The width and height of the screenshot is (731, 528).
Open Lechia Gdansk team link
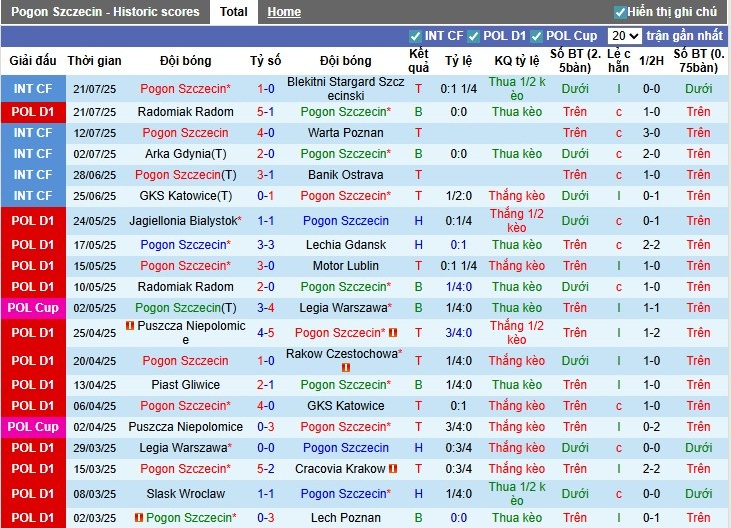(346, 245)
